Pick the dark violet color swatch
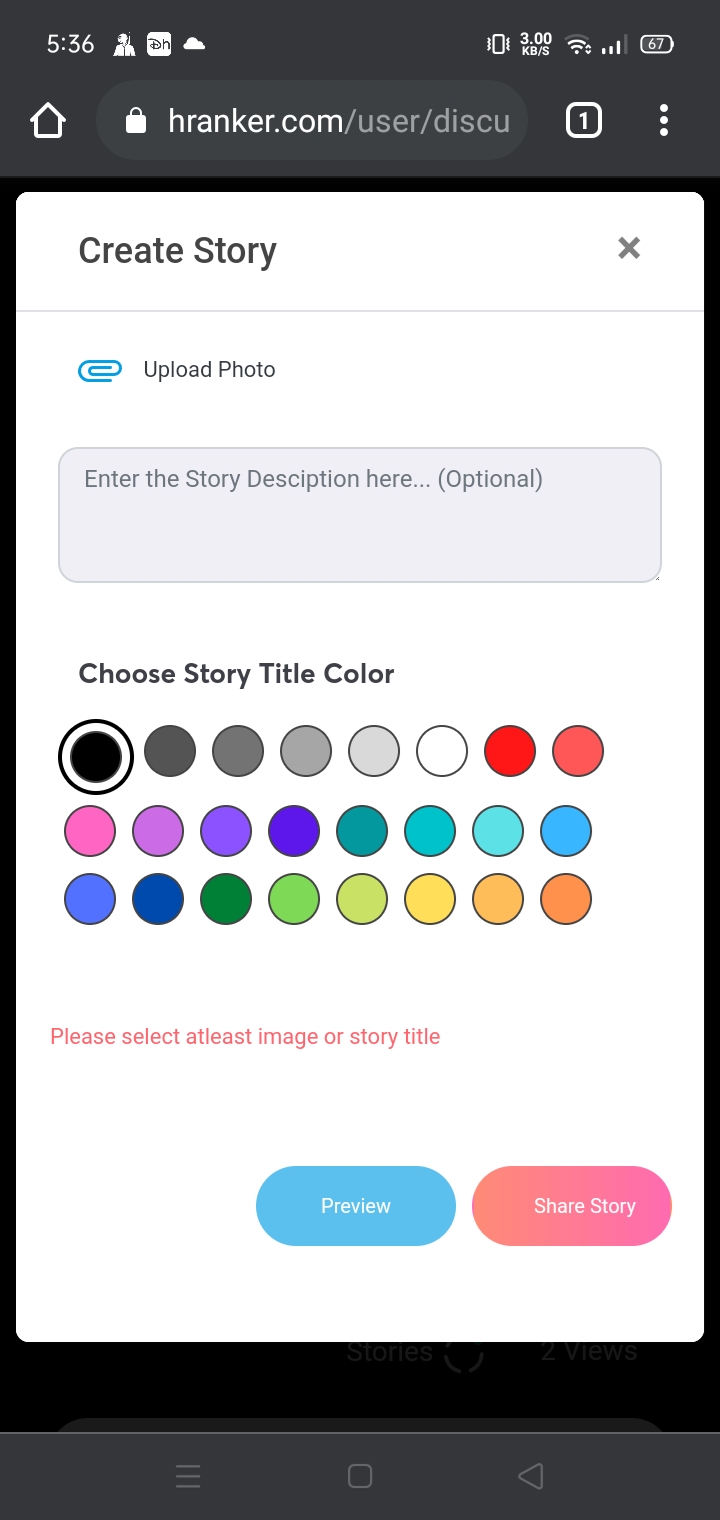Viewport: 720px width, 1520px height. (x=294, y=831)
